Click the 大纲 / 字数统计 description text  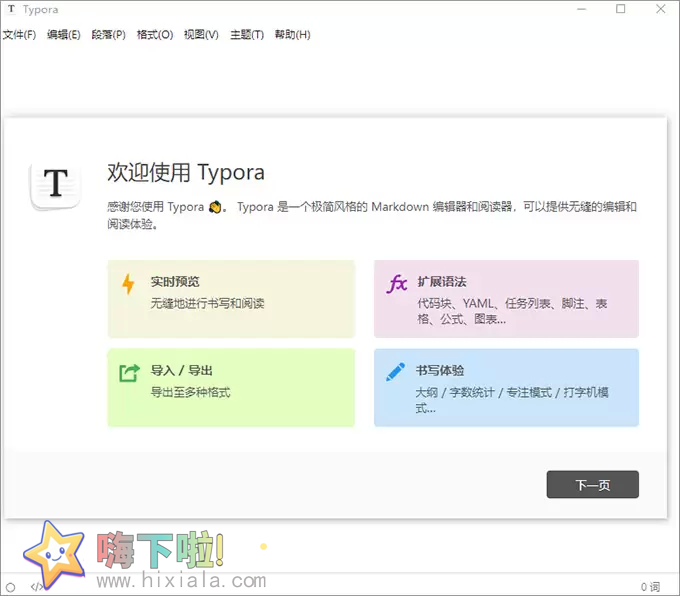coord(512,400)
